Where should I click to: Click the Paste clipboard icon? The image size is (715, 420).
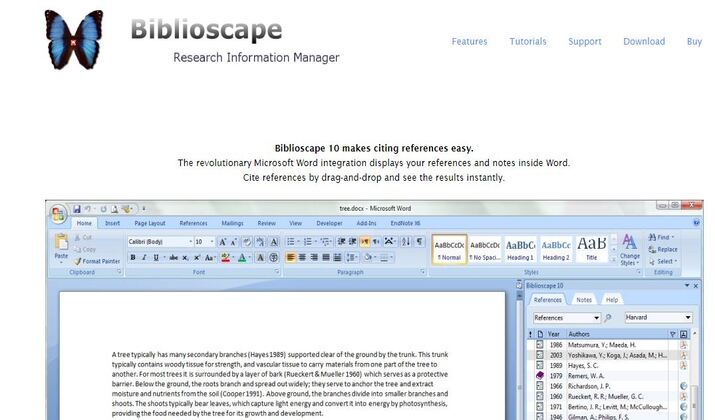coord(61,243)
